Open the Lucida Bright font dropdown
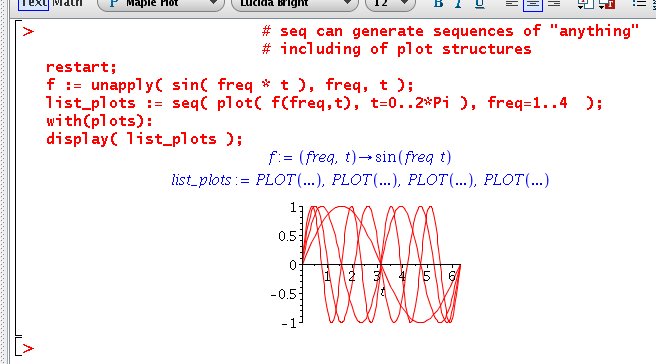656x364 pixels. click(295, 4)
